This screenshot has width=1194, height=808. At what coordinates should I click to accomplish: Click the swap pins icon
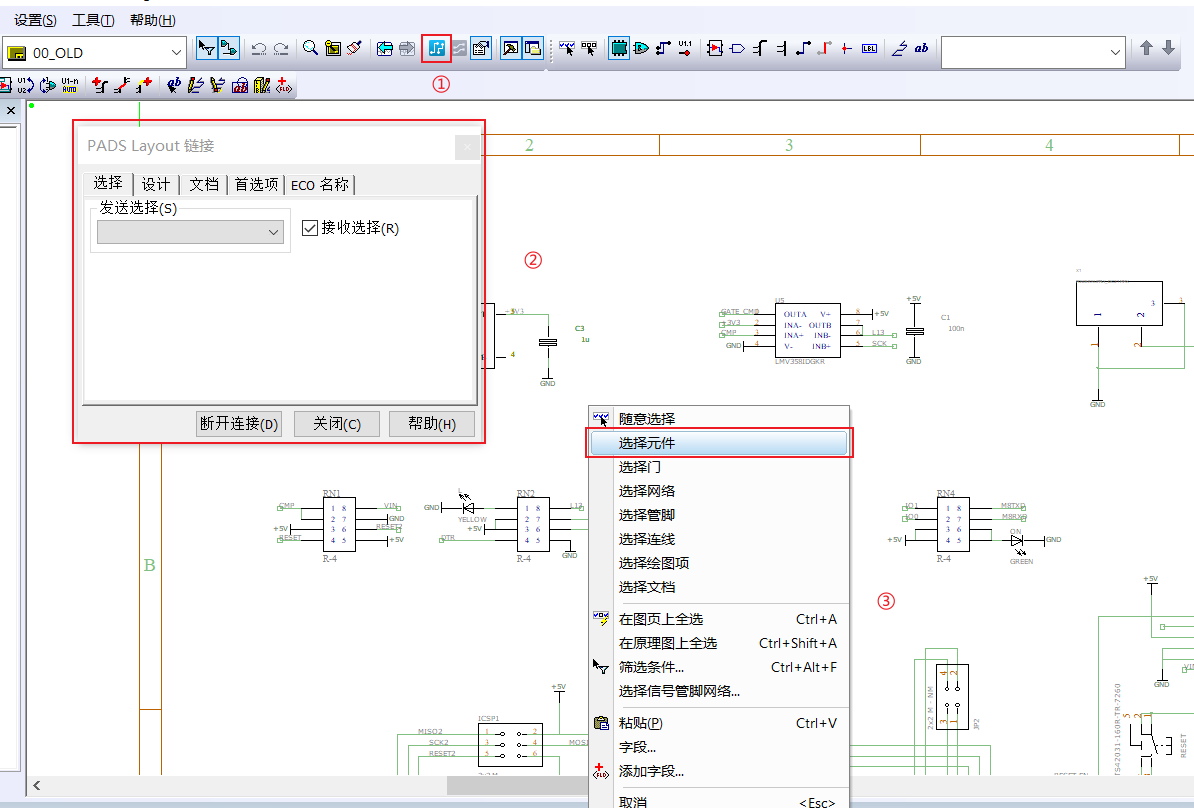point(47,85)
